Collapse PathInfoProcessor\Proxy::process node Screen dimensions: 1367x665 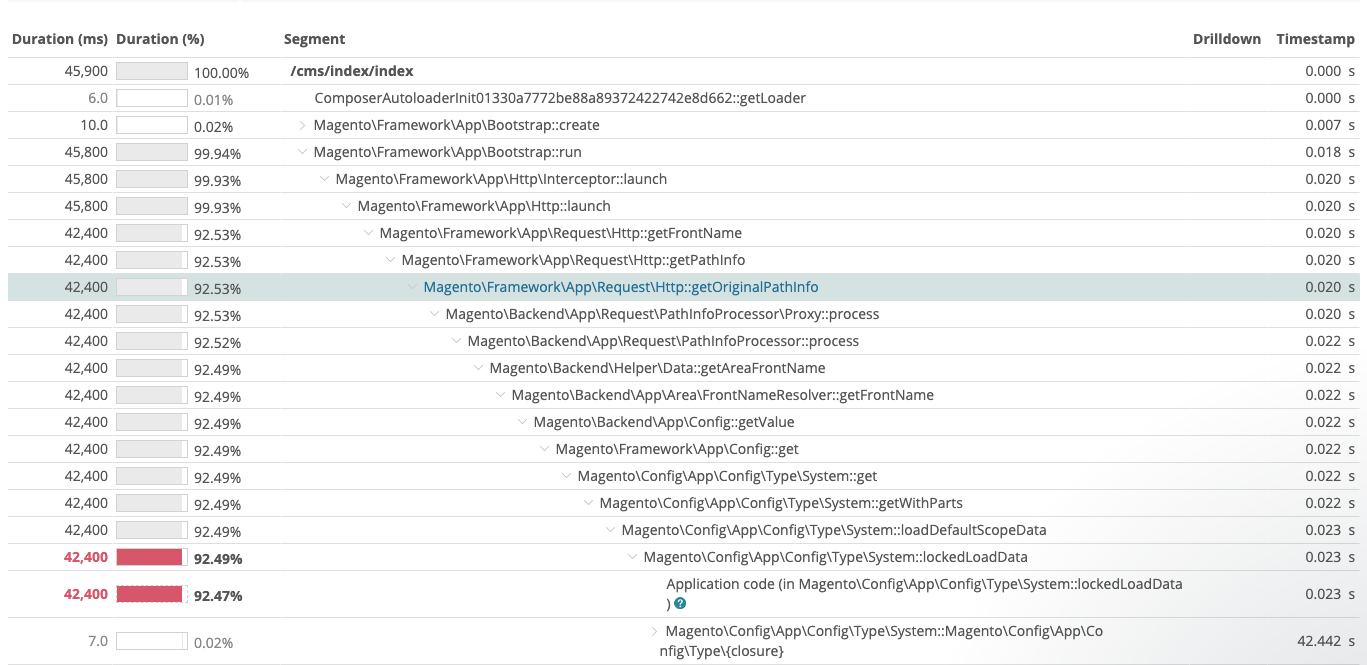(x=434, y=314)
